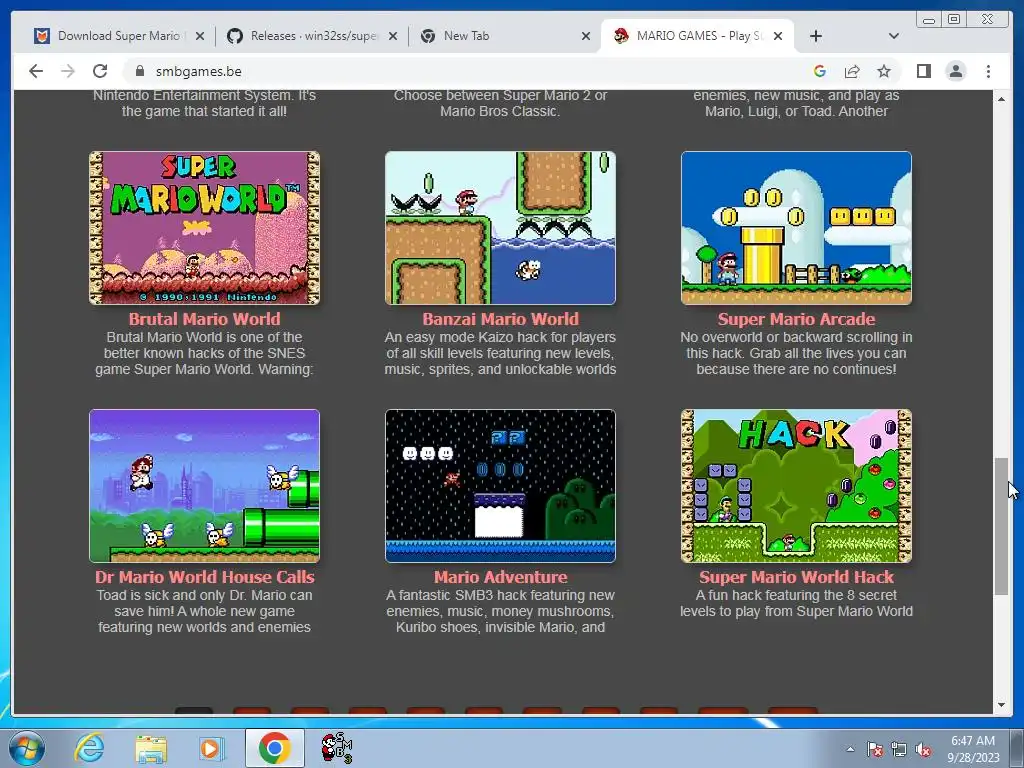Open the clock showing 6:47 AM

[x=973, y=749]
